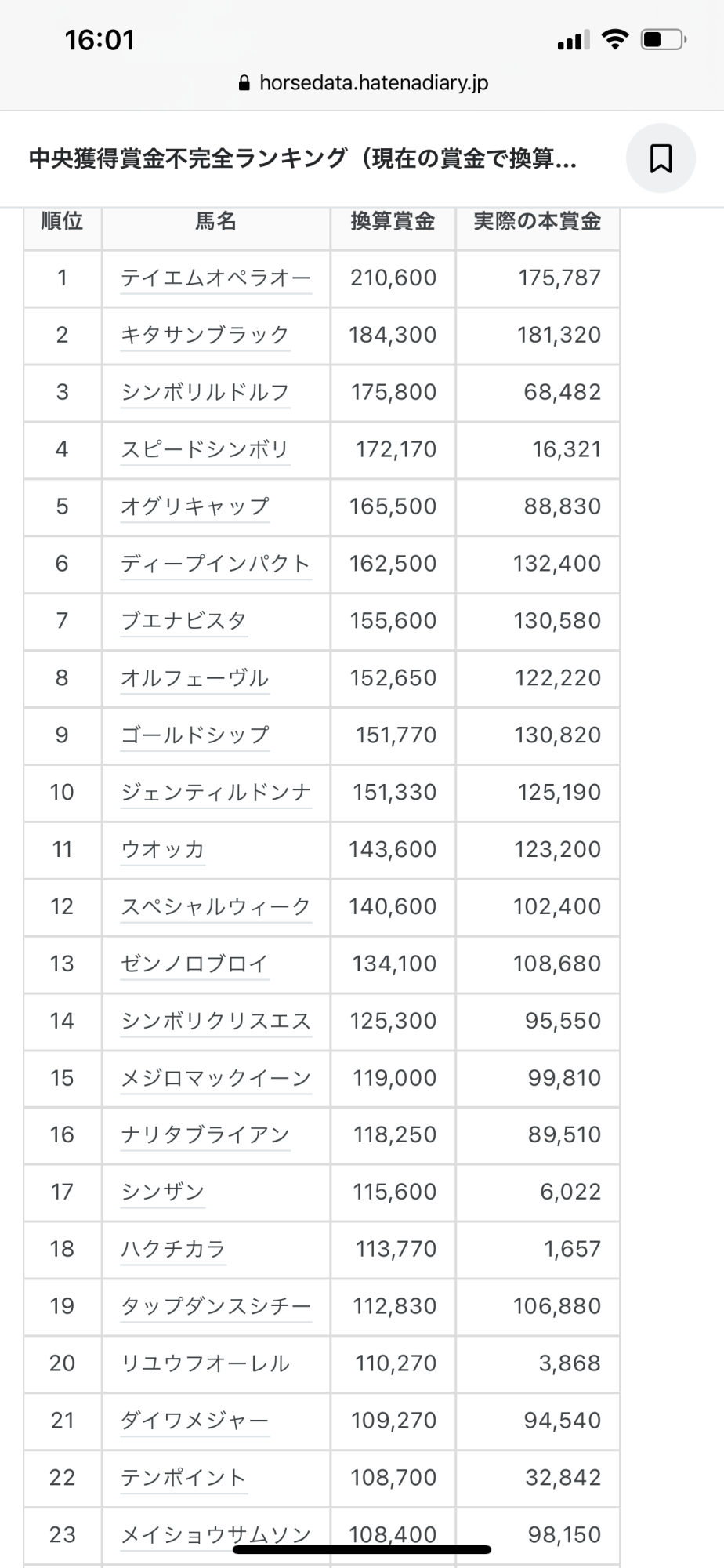Open the テイエムオペラオー horse link
Image resolution: width=724 pixels, height=1568 pixels.
coord(215,278)
